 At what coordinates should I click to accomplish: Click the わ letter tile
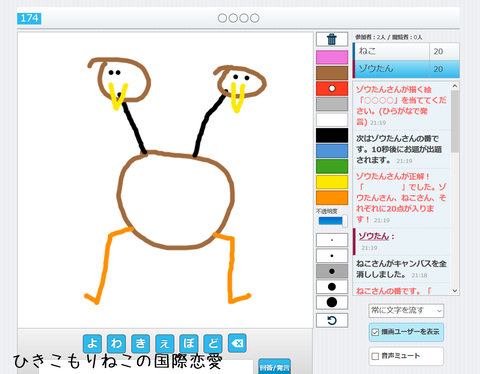(x=116, y=343)
